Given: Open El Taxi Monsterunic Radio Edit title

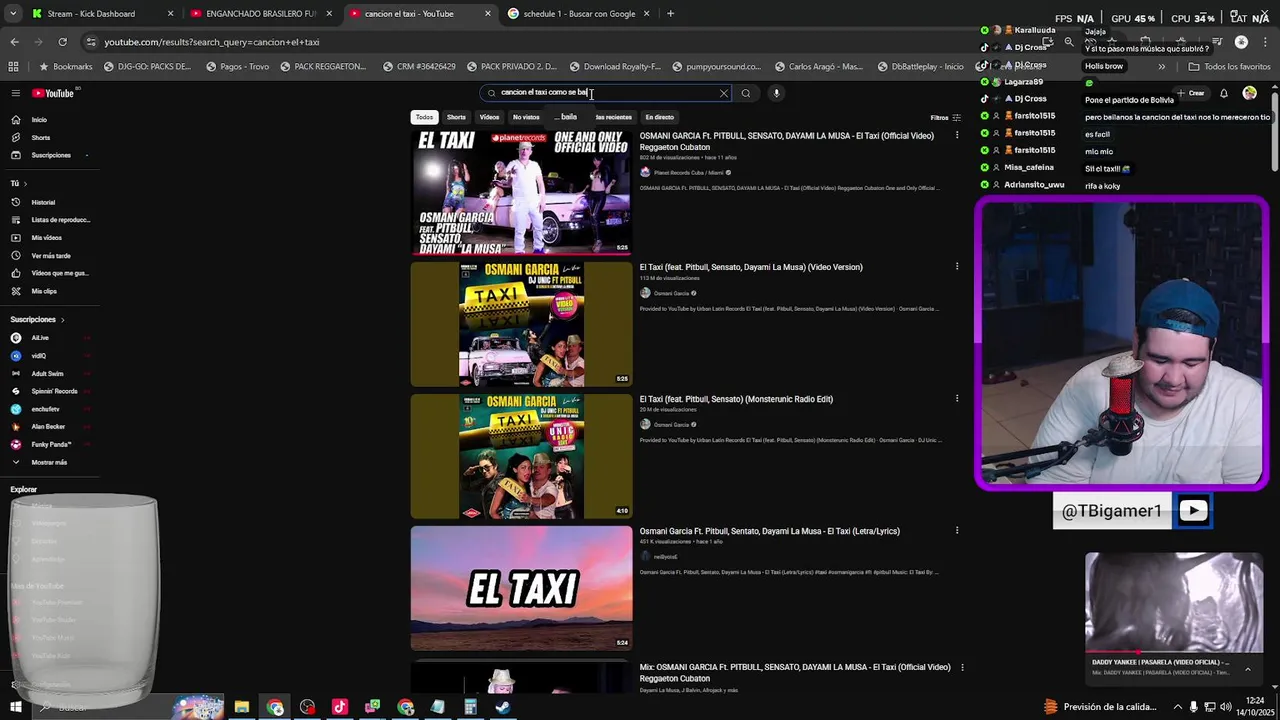Looking at the screenshot, I should 736,399.
